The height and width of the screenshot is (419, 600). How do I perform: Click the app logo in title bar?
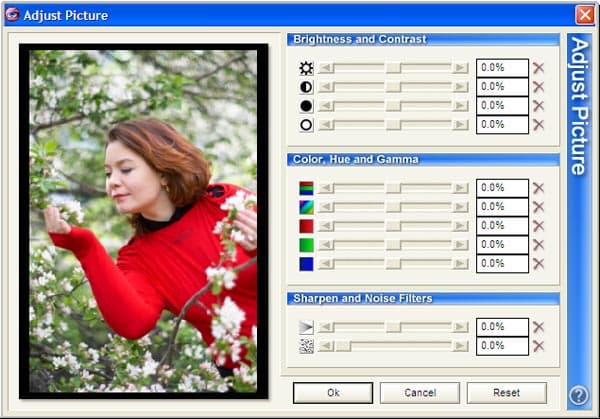[12, 15]
